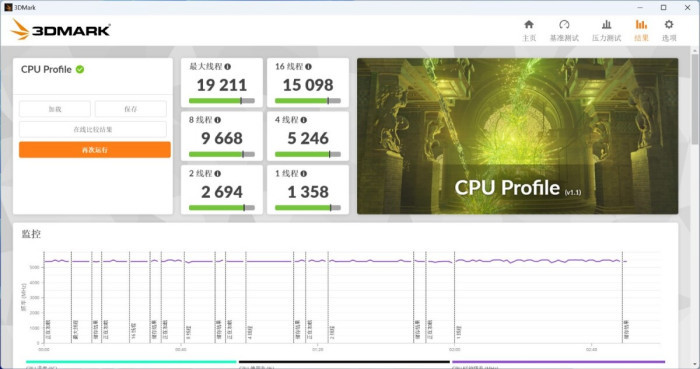This screenshot has width=700, height=369.
Task: Click the 02:00 time label on chart axis
Action: pos(454,349)
